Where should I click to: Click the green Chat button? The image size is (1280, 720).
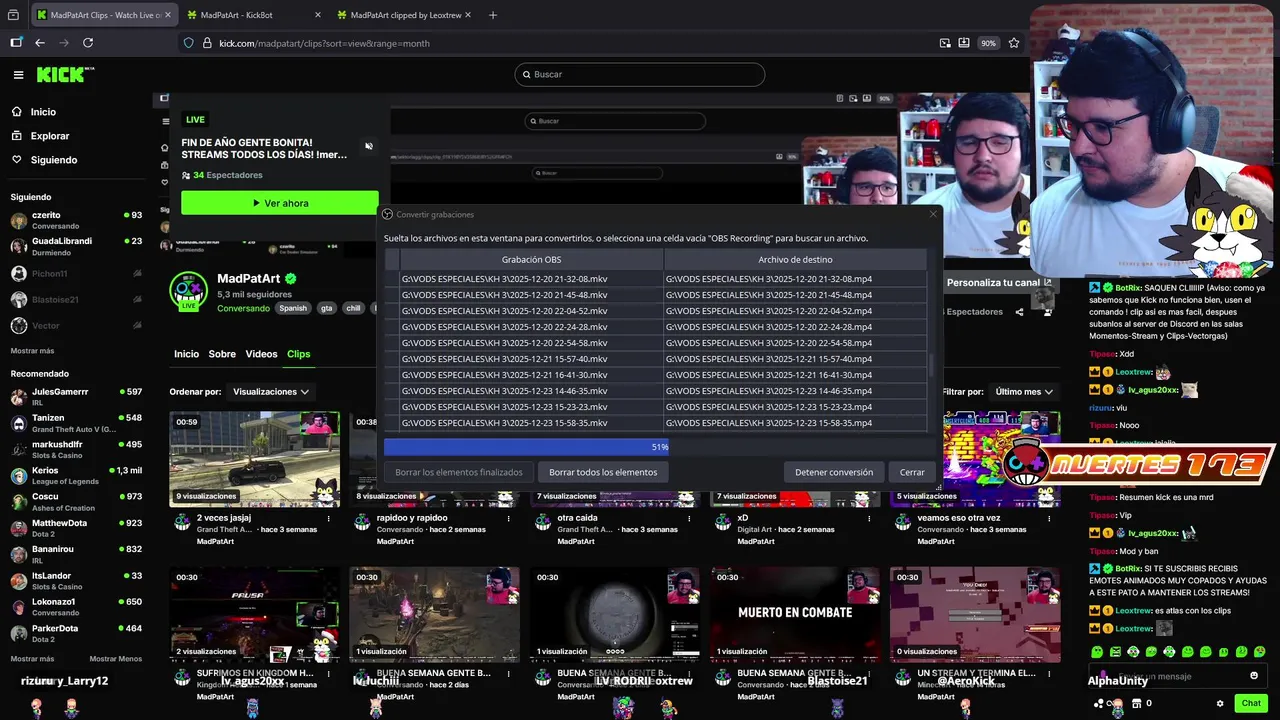click(1251, 703)
